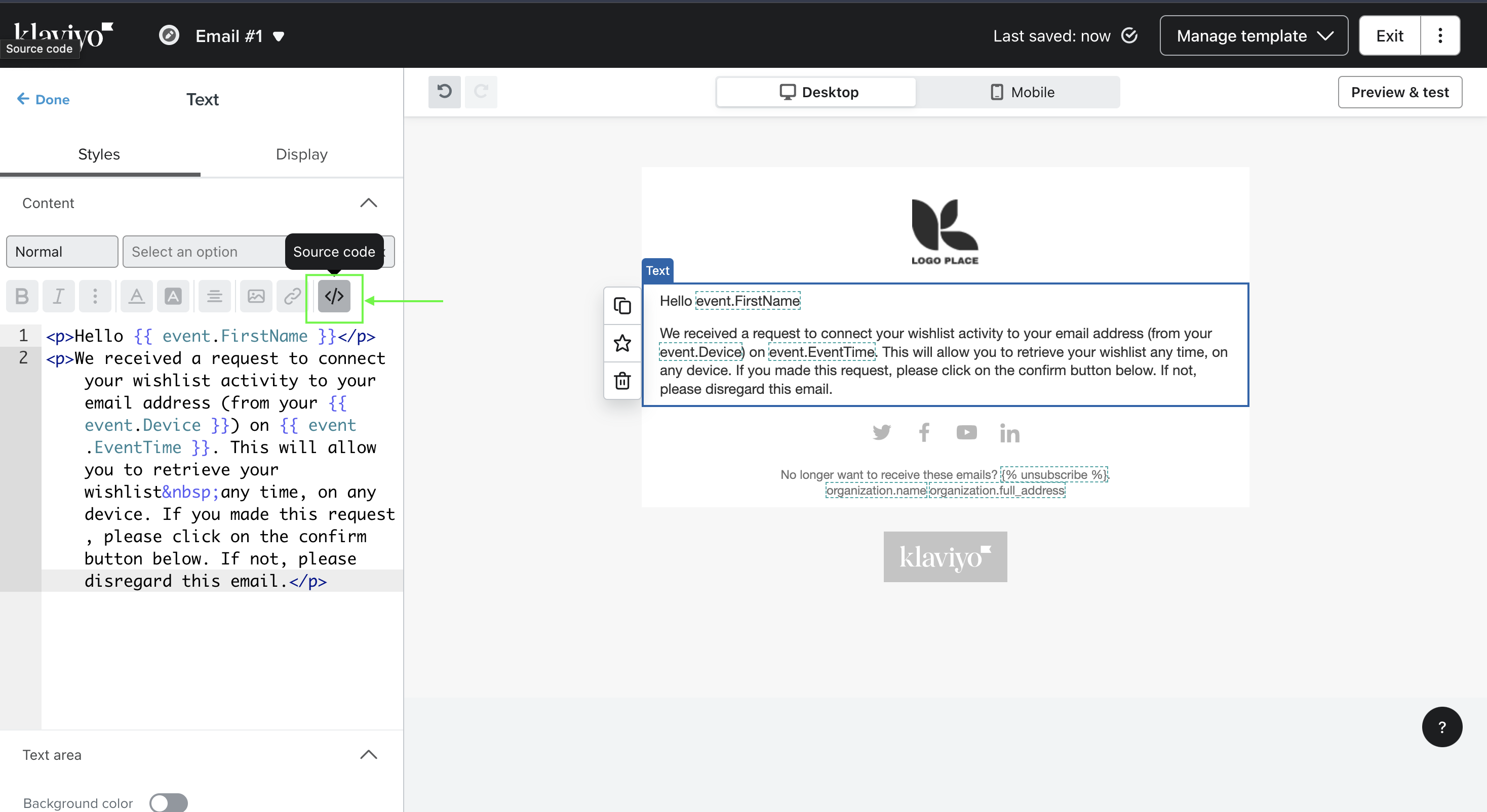Duplicate the selected Text block
Image resolution: width=1487 pixels, height=812 pixels.
click(622, 306)
